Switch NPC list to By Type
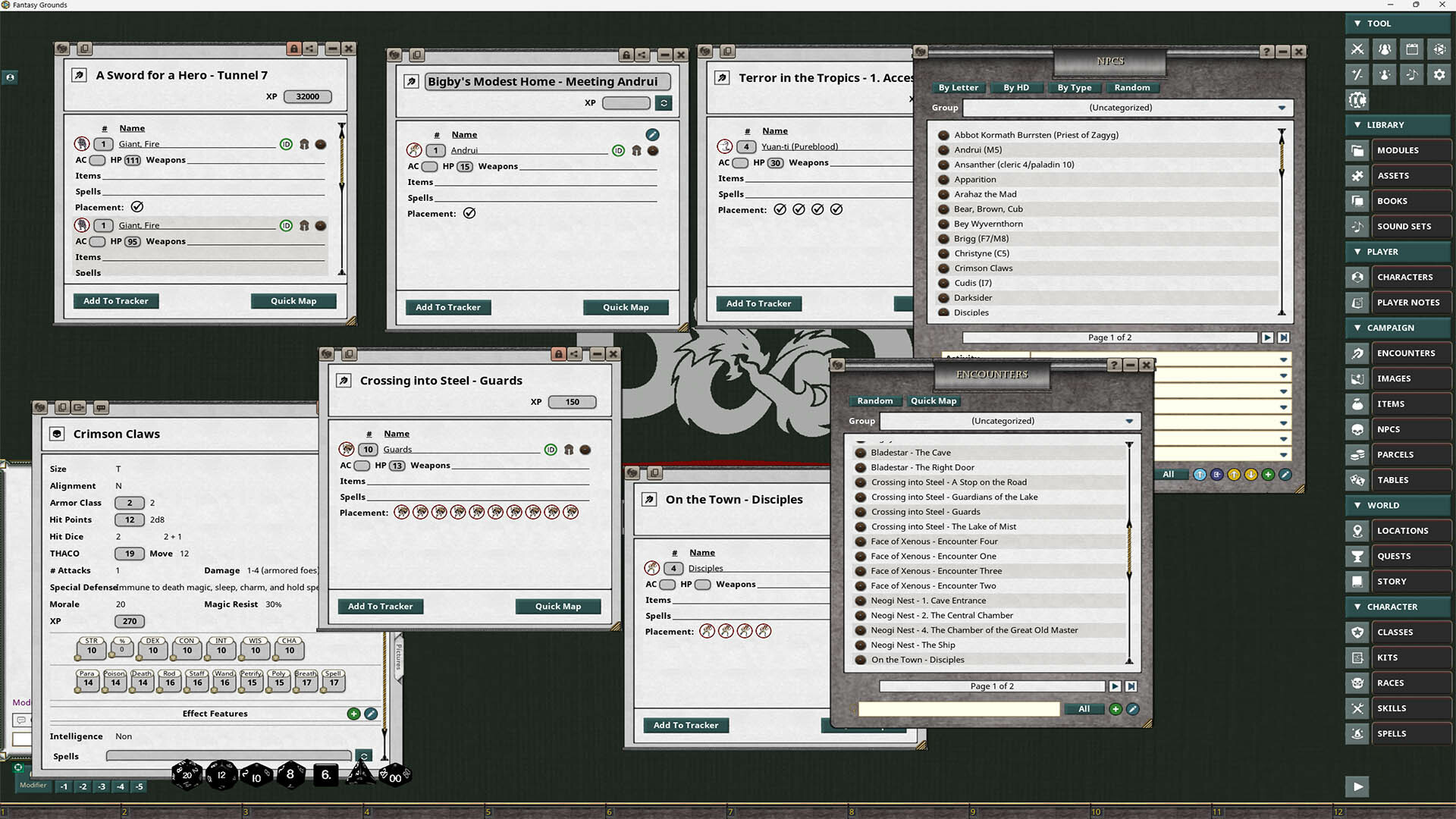 tap(1075, 87)
